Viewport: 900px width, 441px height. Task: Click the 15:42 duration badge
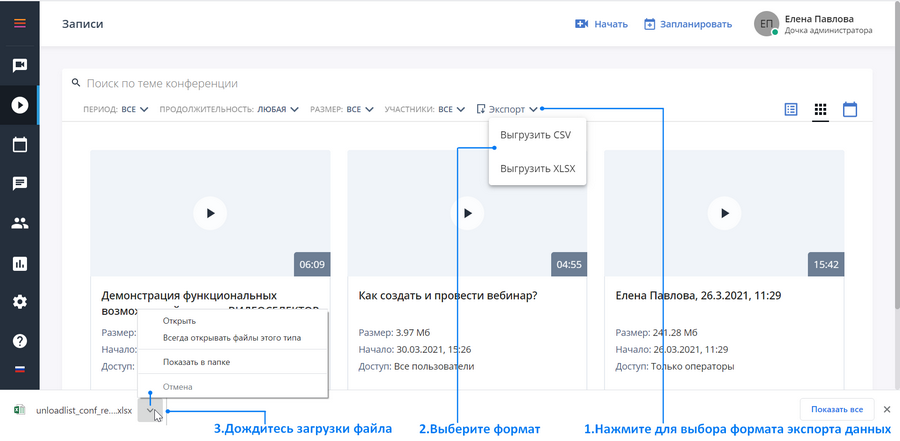tap(826, 265)
